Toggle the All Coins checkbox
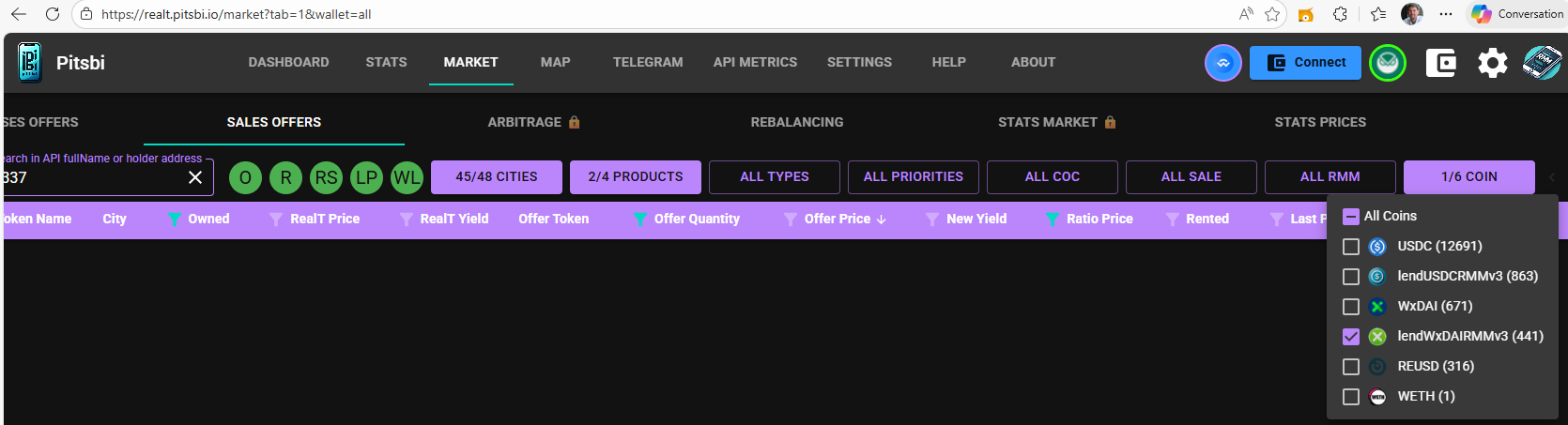This screenshot has width=1568, height=425. pos(1351,217)
